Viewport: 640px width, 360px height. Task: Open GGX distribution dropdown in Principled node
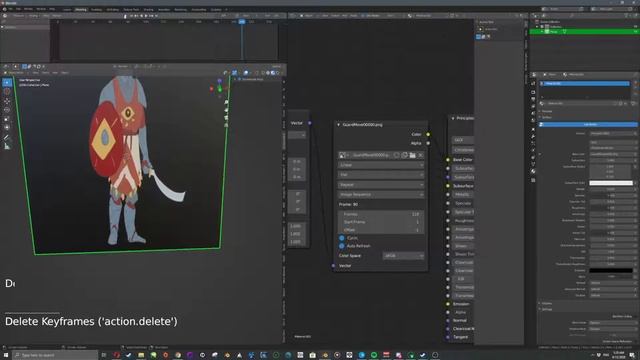pos(463,140)
